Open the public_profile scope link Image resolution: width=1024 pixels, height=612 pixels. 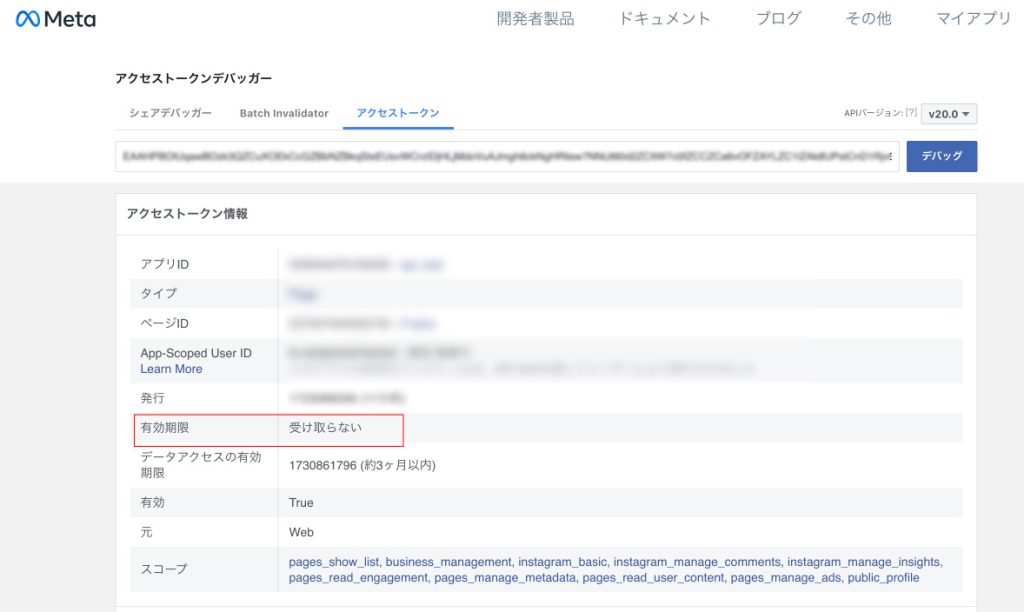click(x=883, y=578)
